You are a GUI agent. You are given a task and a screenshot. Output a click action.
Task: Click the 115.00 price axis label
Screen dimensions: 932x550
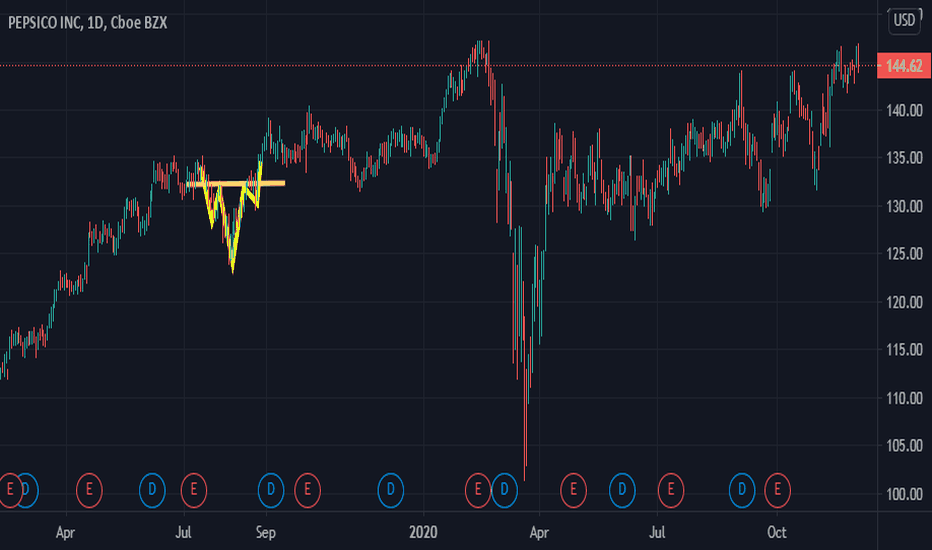904,350
